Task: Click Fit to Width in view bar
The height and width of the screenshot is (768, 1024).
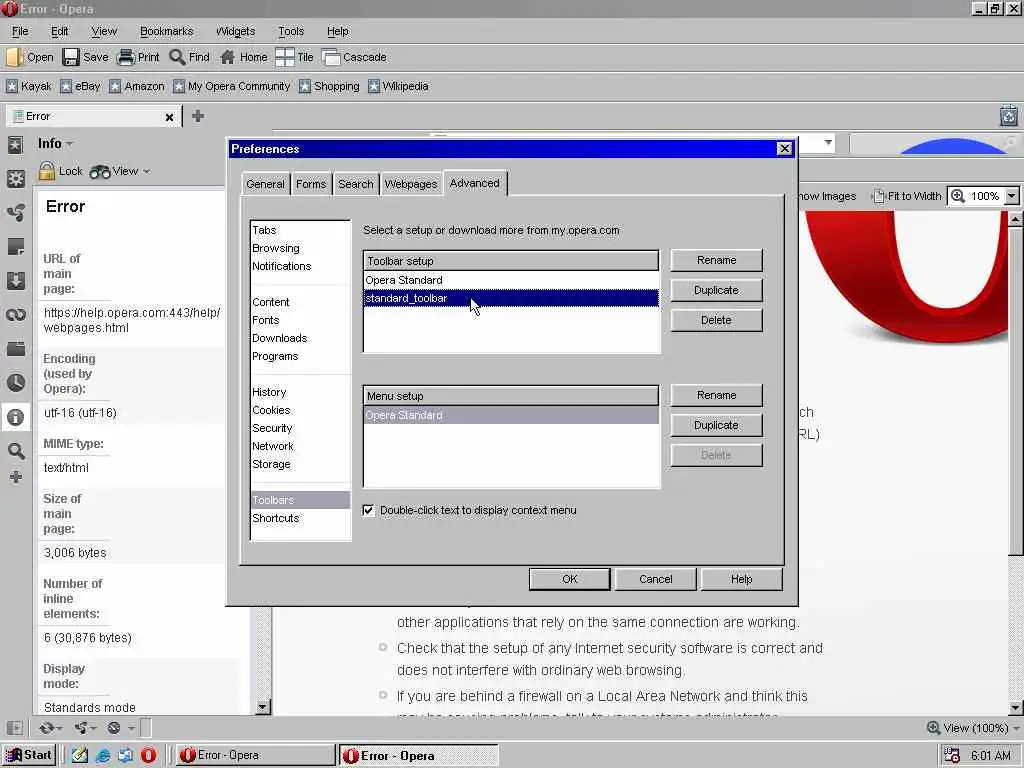Action: pyautogui.click(x=906, y=196)
